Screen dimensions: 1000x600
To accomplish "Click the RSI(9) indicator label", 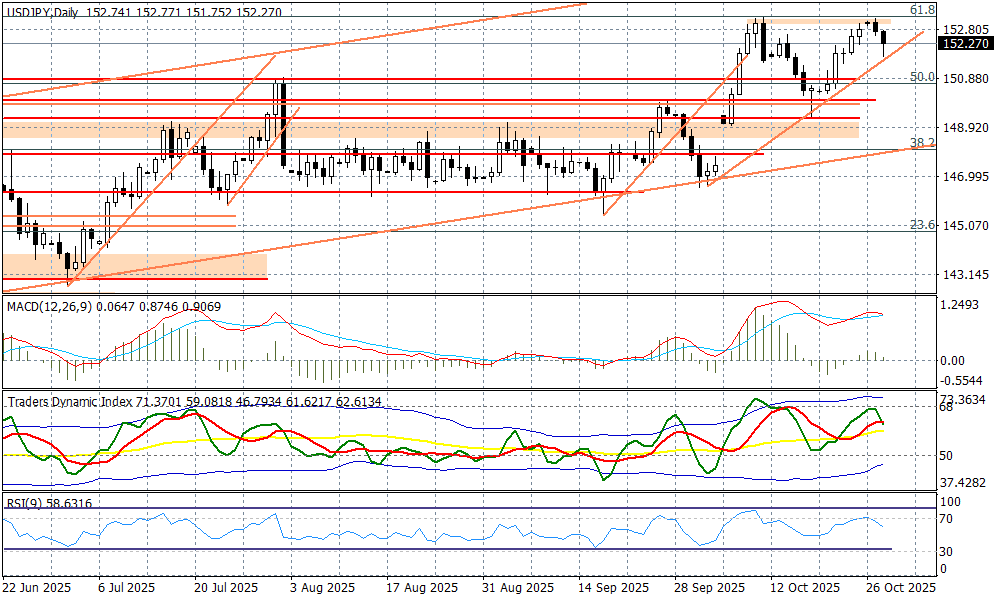I will pos(24,504).
